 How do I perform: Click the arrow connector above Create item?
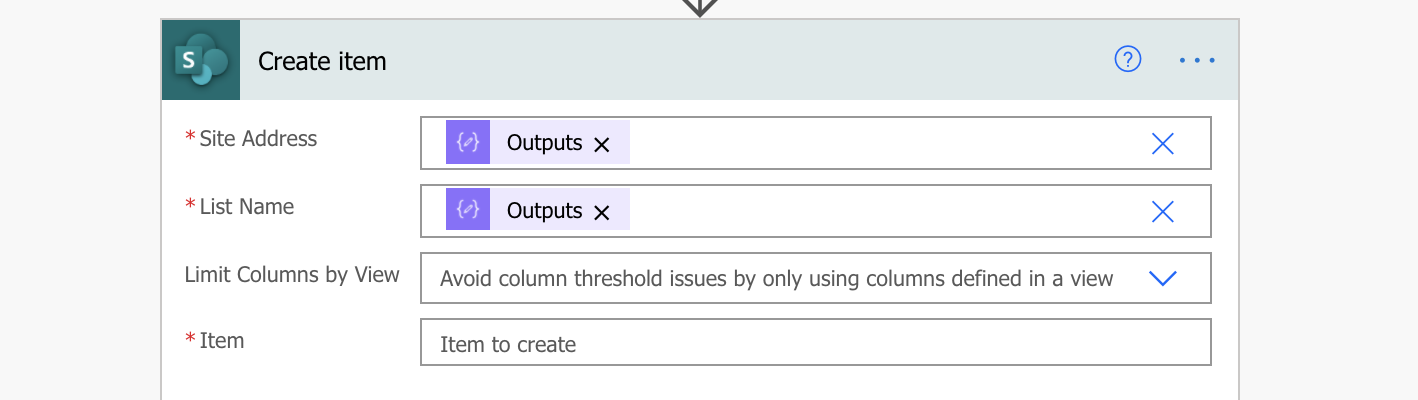tap(700, 8)
